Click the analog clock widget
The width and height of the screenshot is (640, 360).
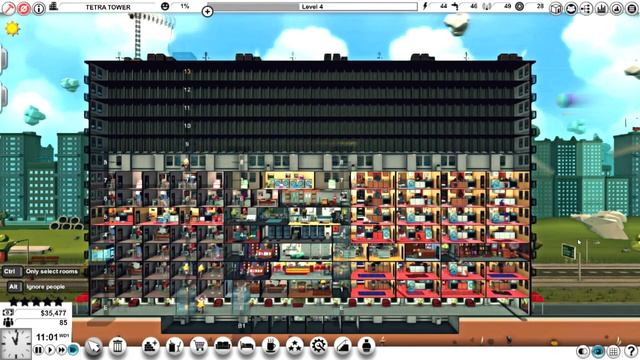tap(16, 344)
